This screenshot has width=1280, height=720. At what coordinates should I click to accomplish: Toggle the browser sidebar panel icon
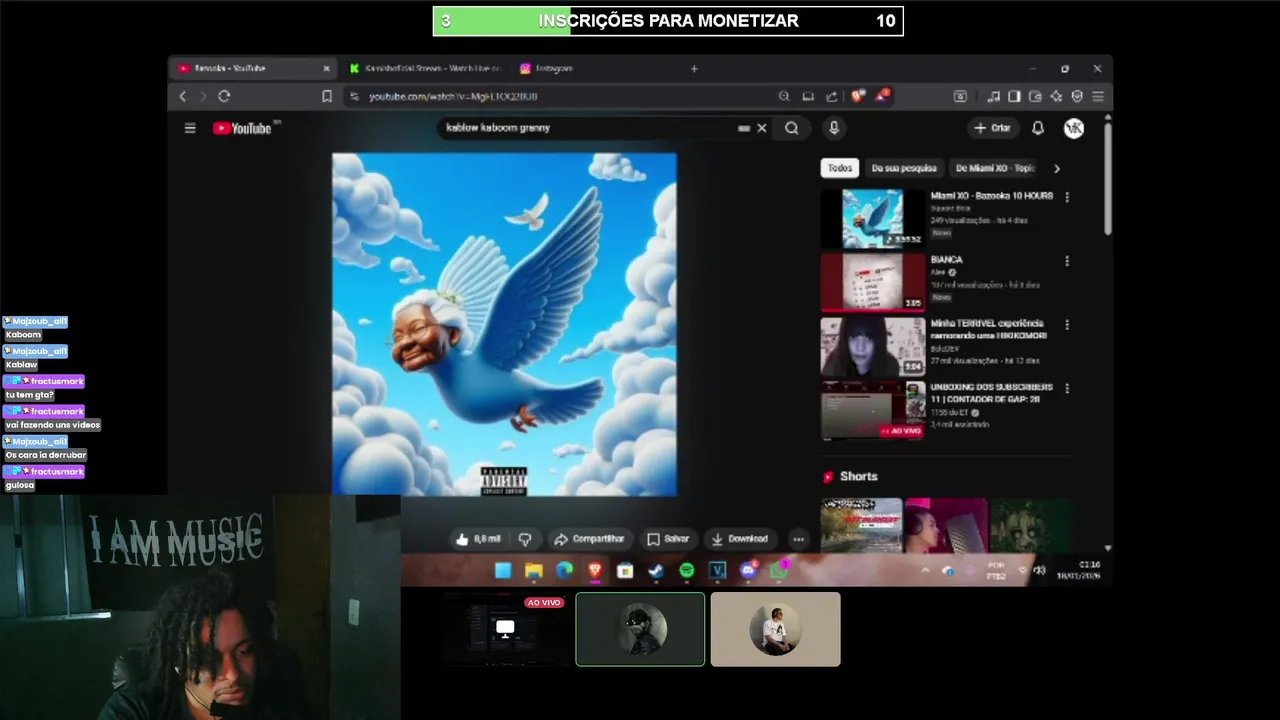pos(1014,96)
